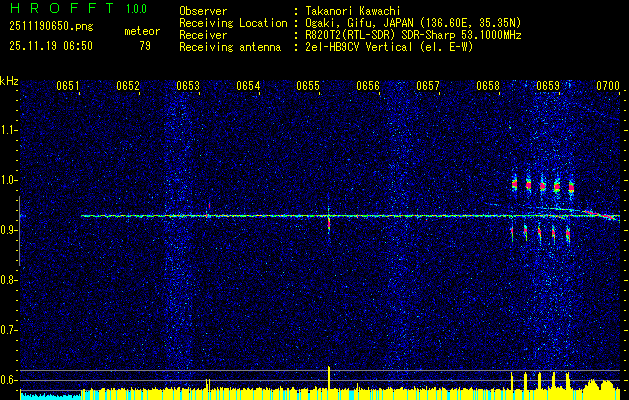
Task: Click the 0700 time marker
Action: click(x=608, y=86)
